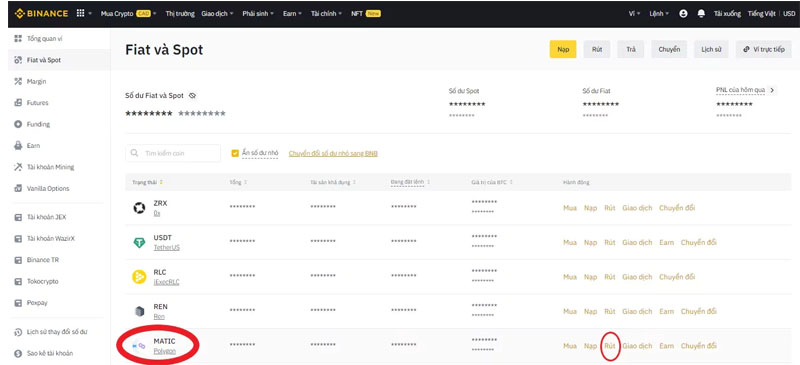The width and height of the screenshot is (800, 365).
Task: Click the Lịch sử thay đổi số dư icon
Action: point(18,332)
